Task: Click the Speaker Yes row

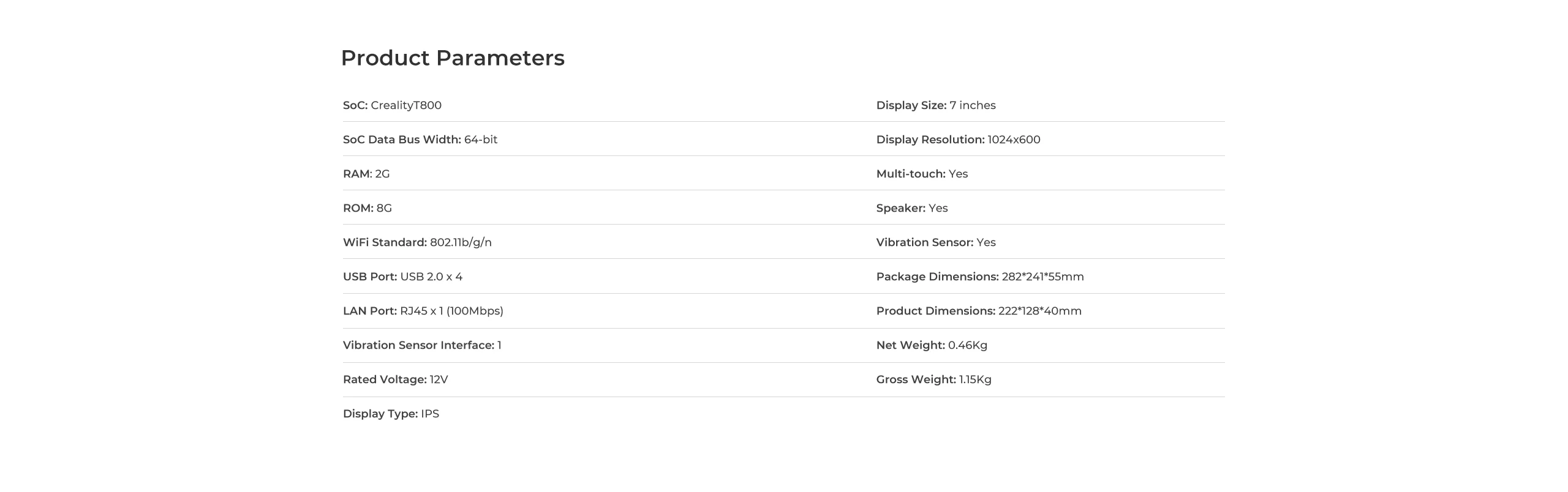Action: pyautogui.click(x=911, y=208)
